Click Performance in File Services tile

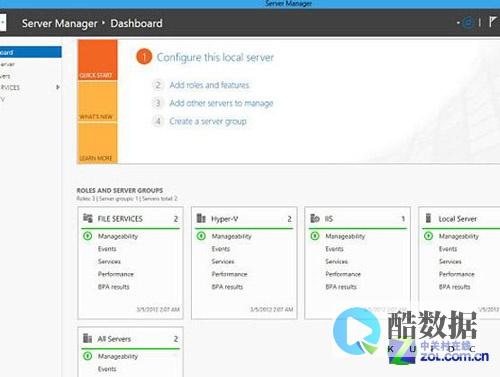tap(116, 274)
